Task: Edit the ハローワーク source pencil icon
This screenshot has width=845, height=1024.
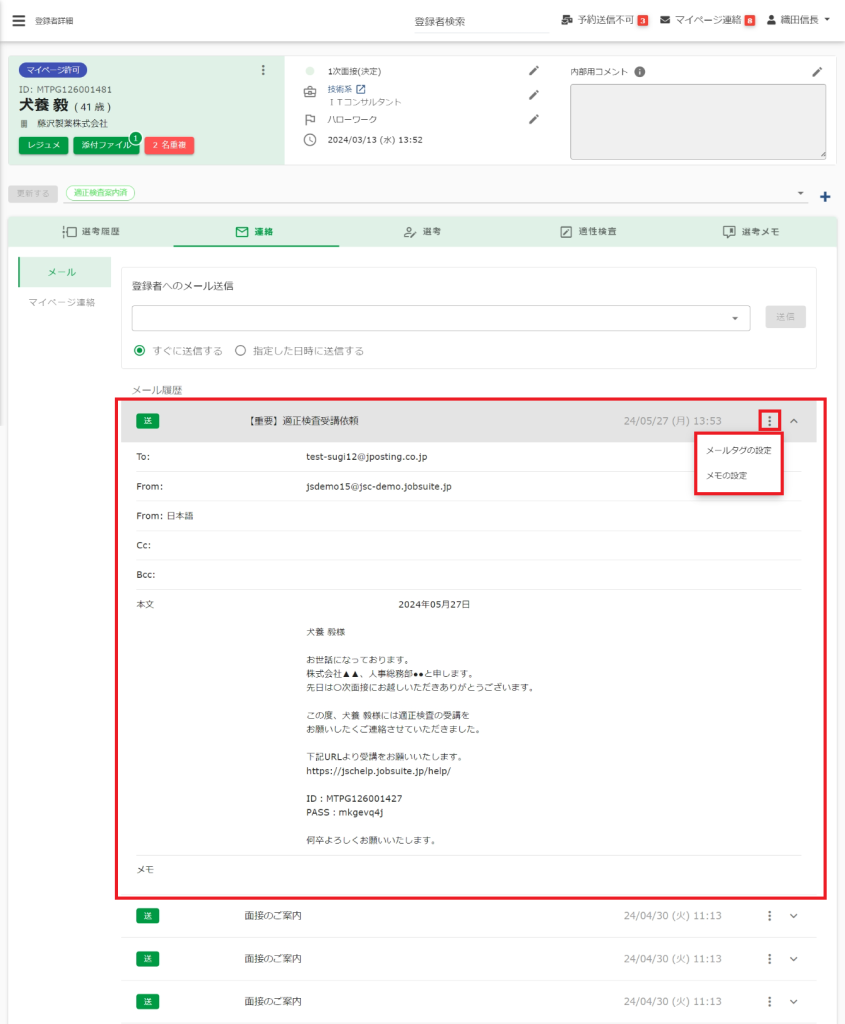Action: (534, 119)
